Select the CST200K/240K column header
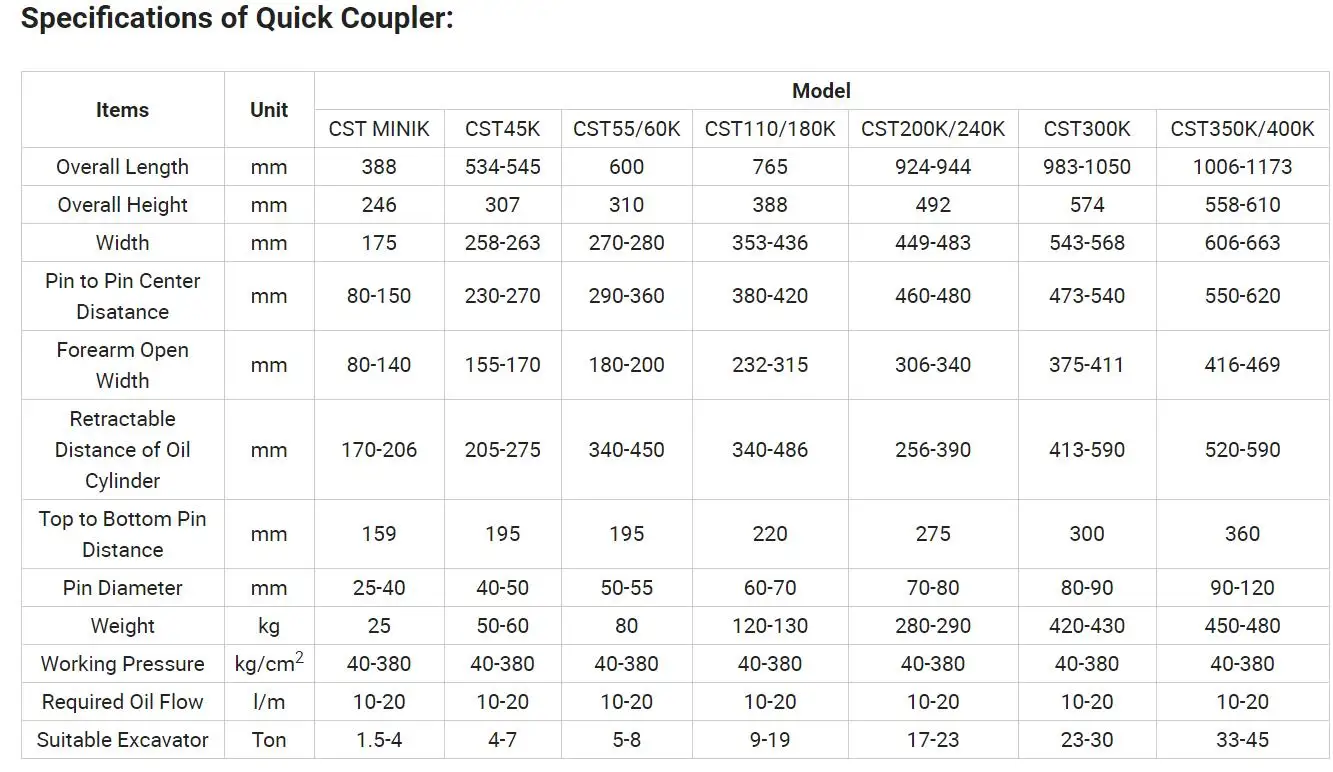This screenshot has width=1333, height=772. pyautogui.click(x=933, y=129)
